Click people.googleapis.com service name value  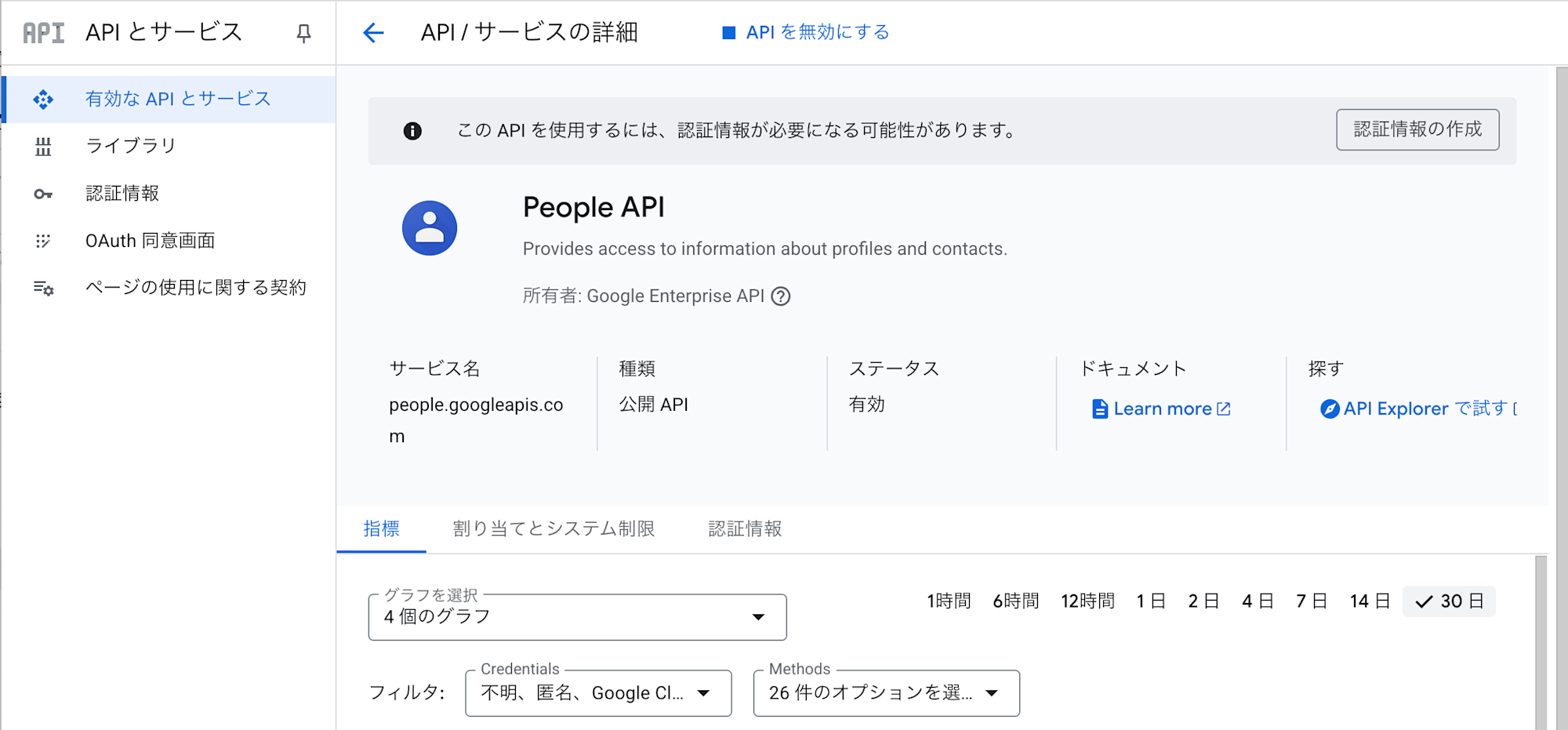[476, 420]
